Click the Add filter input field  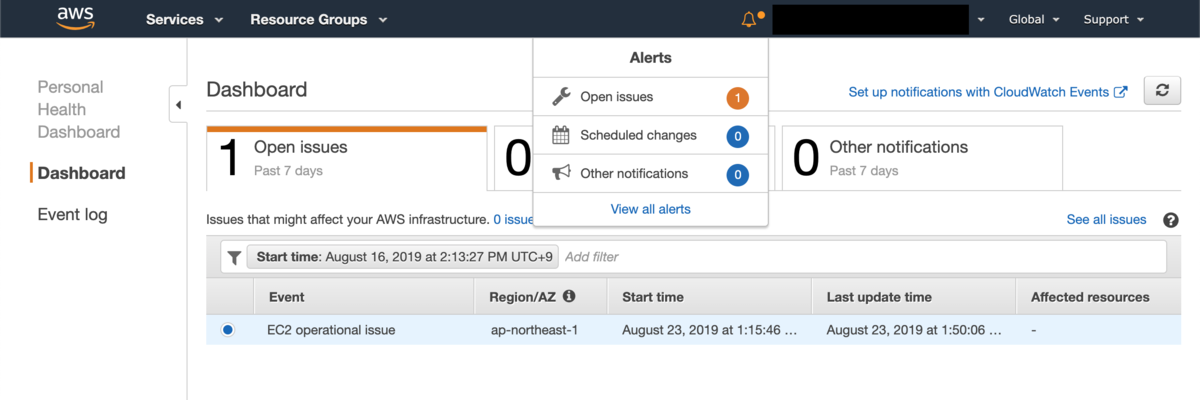860,257
